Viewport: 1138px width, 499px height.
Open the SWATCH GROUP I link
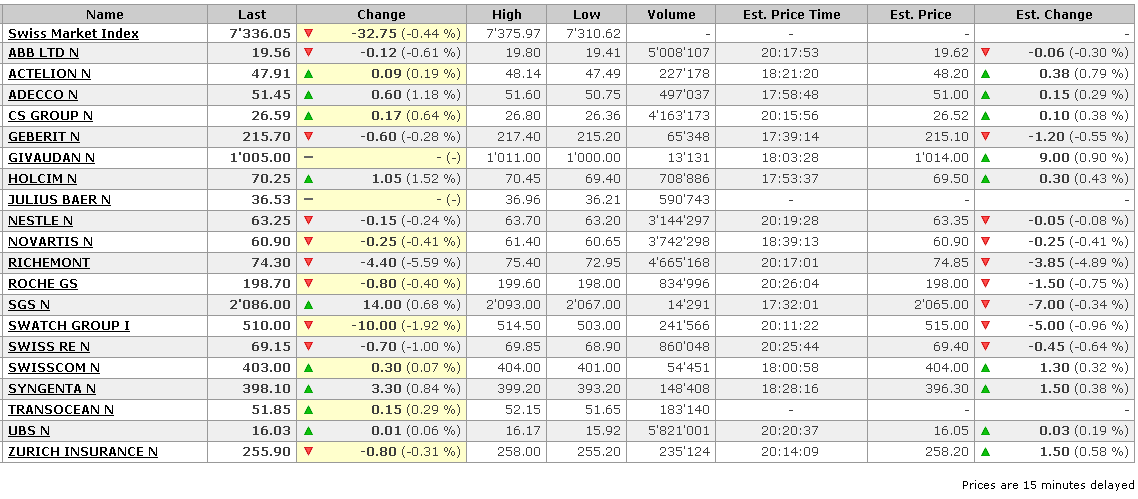69,326
